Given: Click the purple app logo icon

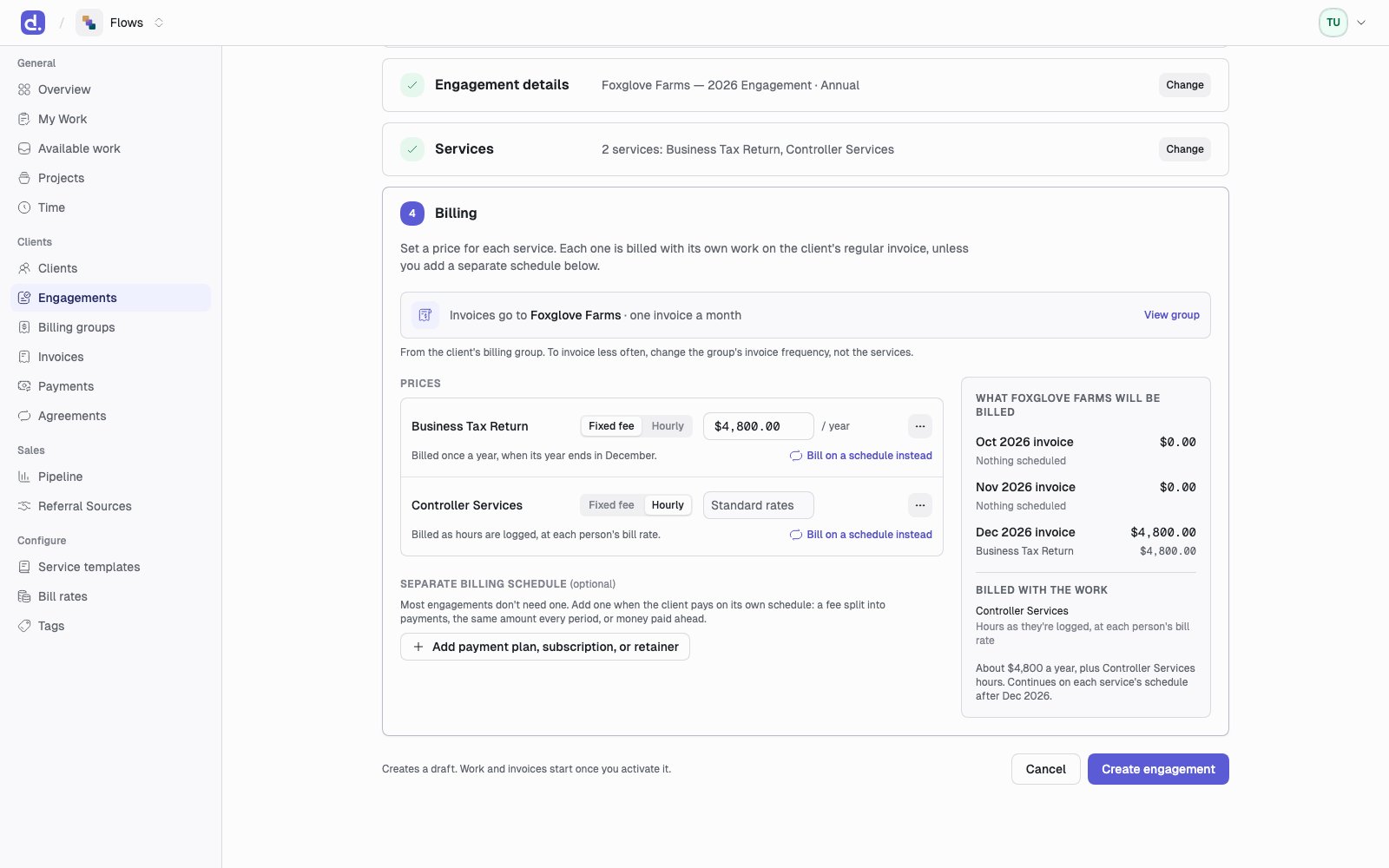Looking at the screenshot, I should pyautogui.click(x=33, y=23).
